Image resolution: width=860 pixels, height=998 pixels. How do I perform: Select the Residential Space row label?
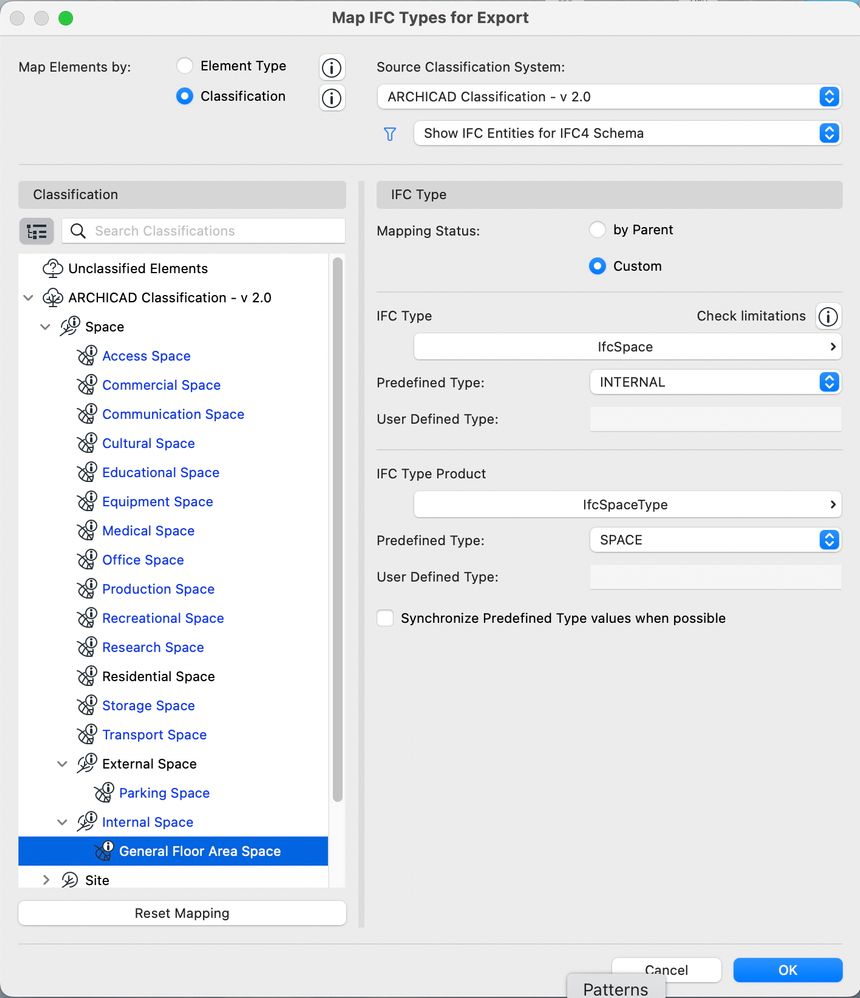pos(159,677)
